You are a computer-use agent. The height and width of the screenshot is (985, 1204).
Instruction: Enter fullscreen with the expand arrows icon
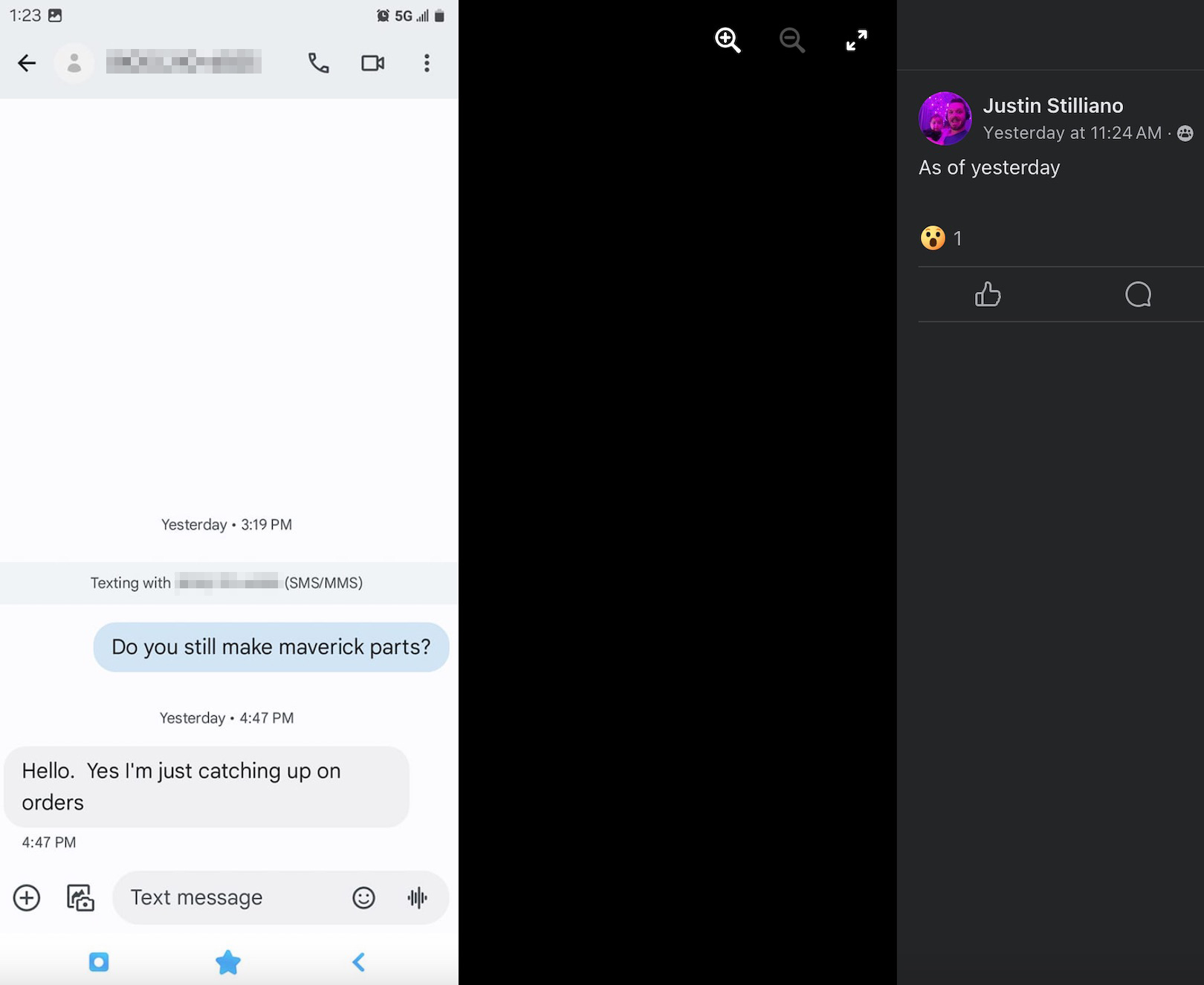click(856, 40)
